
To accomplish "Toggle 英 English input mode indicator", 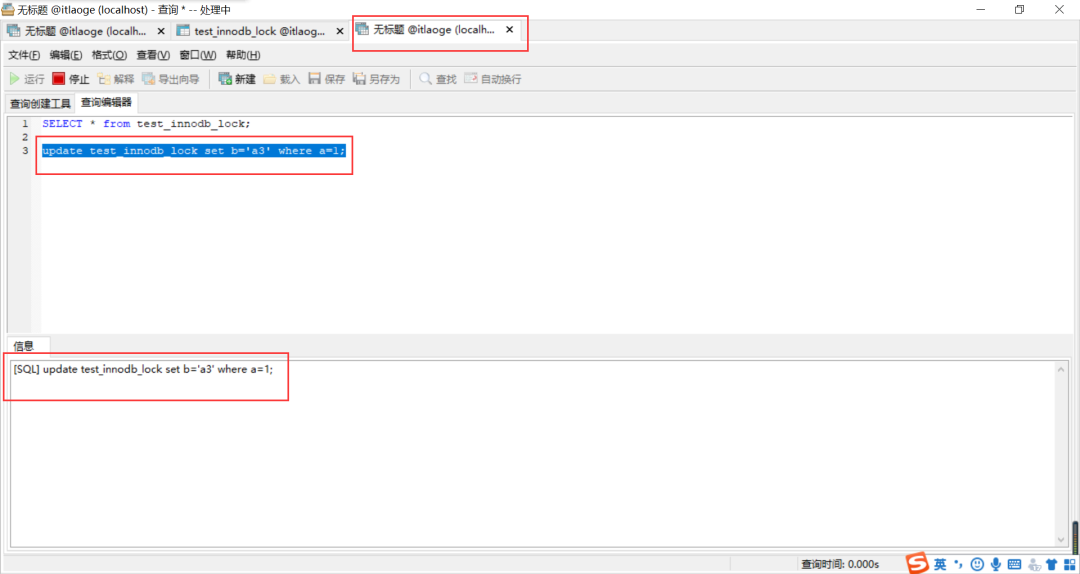I will (940, 564).
